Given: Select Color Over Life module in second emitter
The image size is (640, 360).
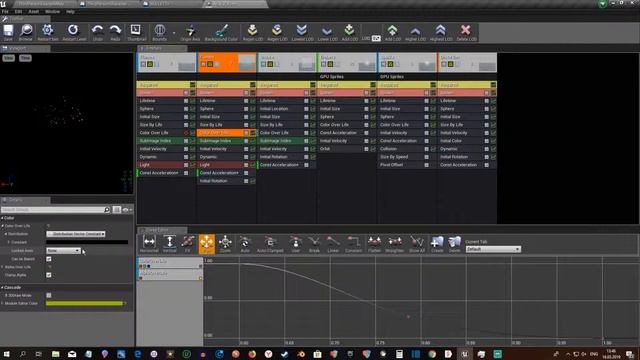Looking at the screenshot, I should (x=221, y=133).
